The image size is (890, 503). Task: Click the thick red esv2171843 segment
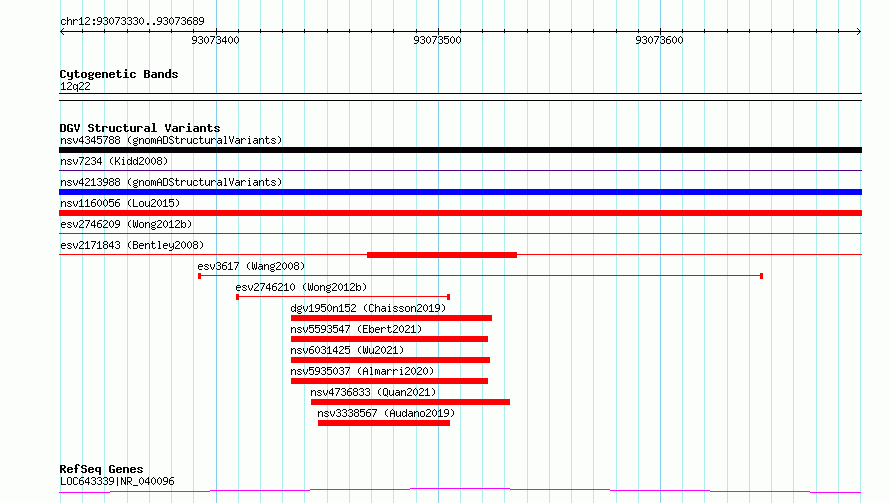click(442, 255)
